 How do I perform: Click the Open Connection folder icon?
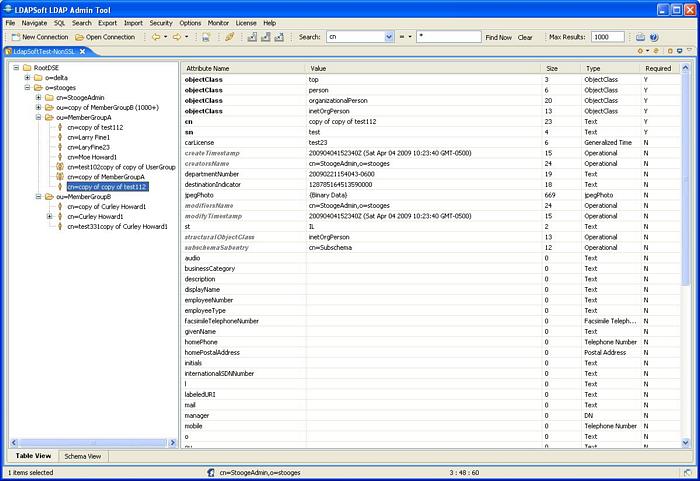pyautogui.click(x=78, y=37)
